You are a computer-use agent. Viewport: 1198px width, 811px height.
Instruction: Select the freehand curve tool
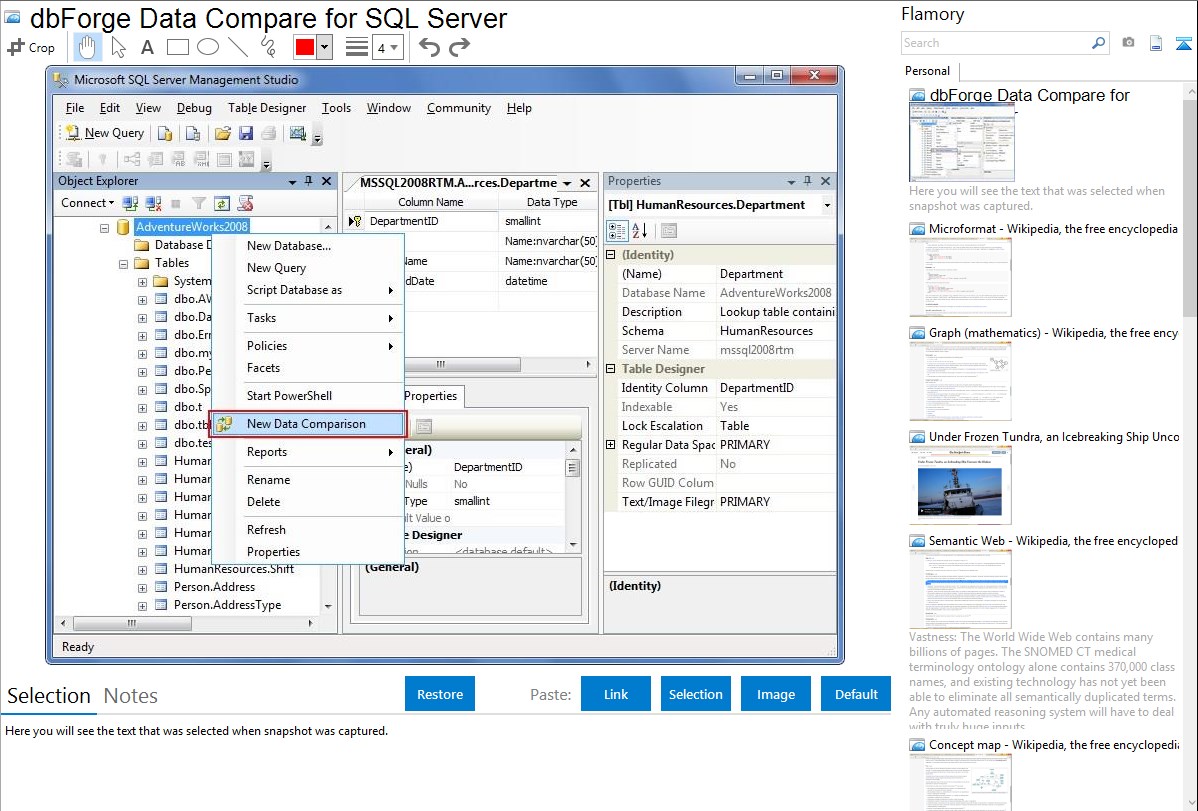(x=268, y=47)
